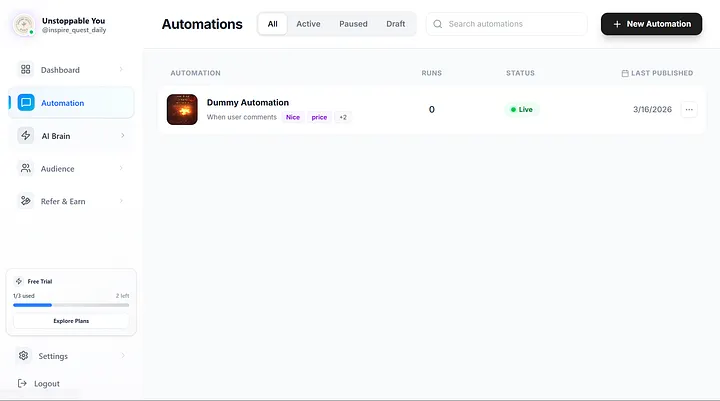Expand the AI Brain chevron
Image resolution: width=720 pixels, height=401 pixels.
[123, 136]
